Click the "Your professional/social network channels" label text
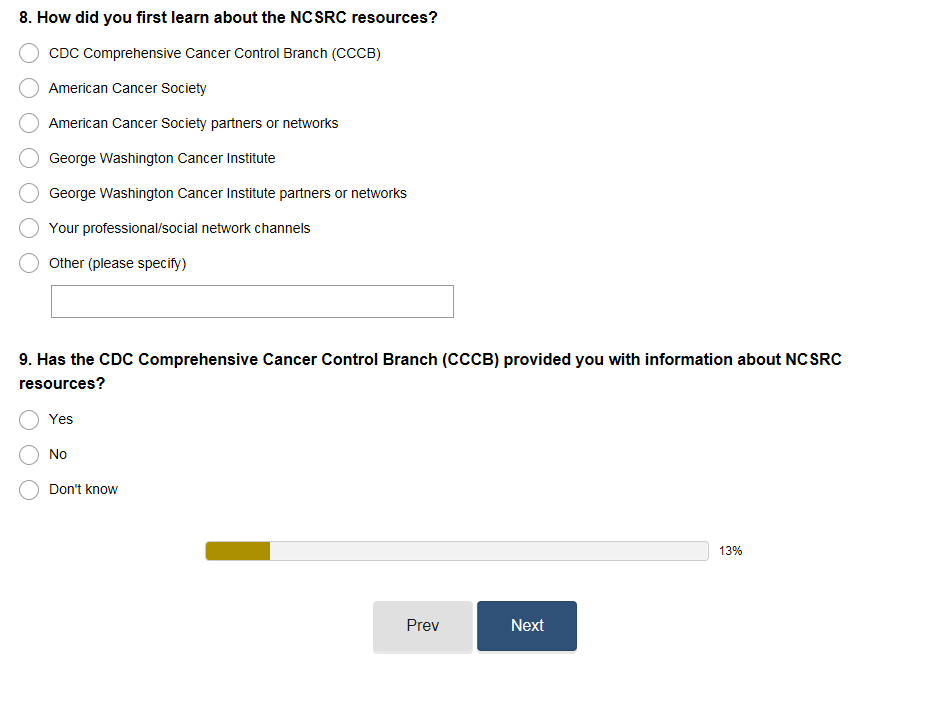 (x=180, y=228)
